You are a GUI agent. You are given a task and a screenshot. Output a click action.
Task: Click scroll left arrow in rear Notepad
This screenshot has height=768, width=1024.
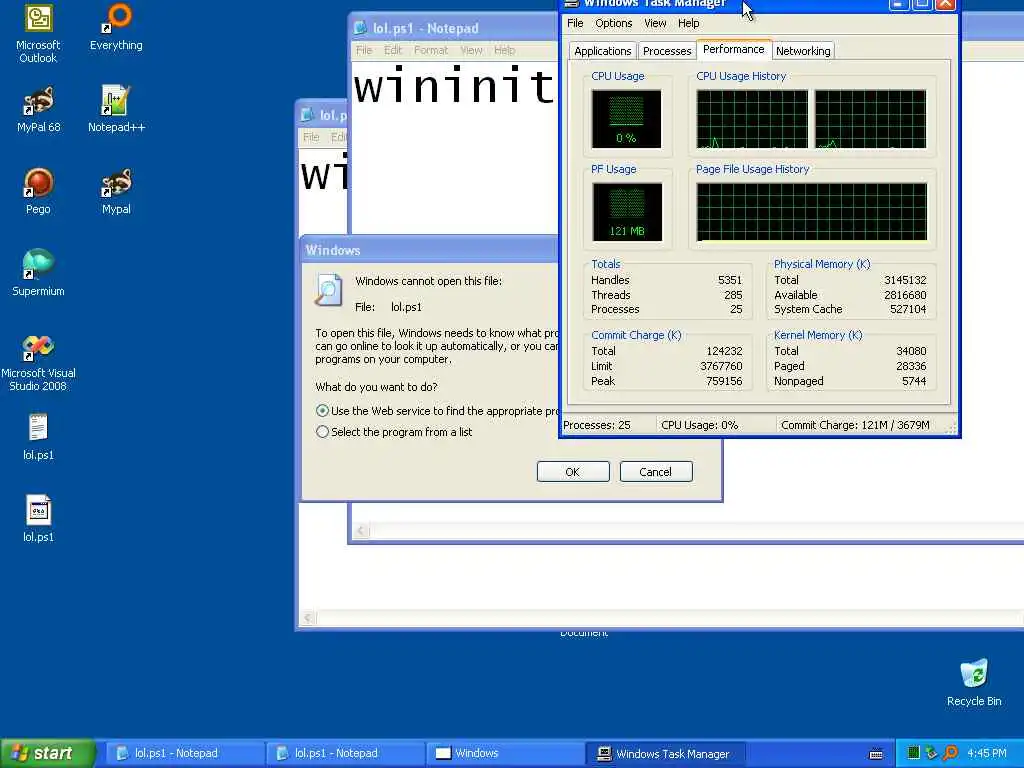(308, 617)
